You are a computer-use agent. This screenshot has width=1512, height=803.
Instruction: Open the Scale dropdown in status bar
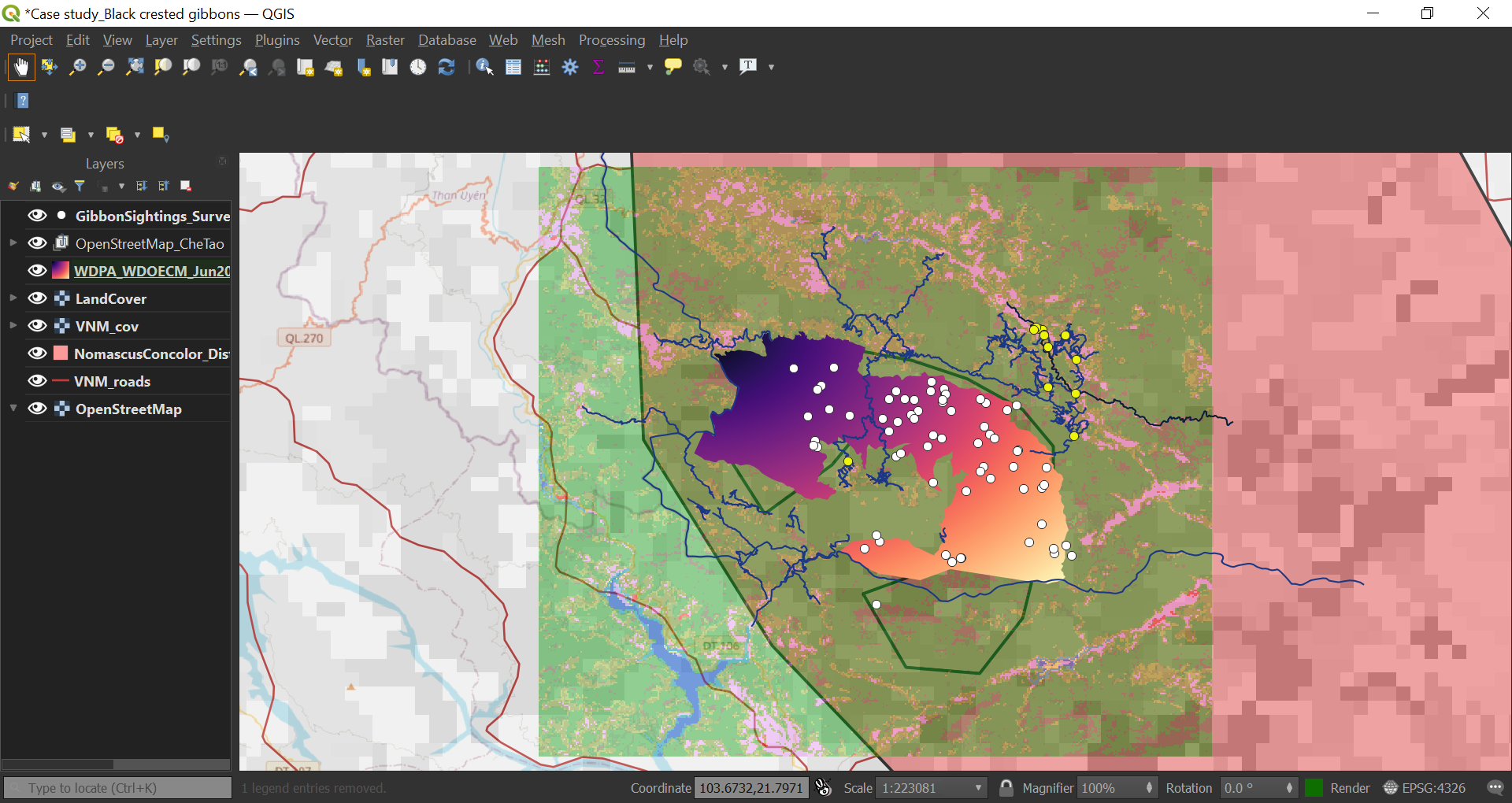[x=978, y=788]
